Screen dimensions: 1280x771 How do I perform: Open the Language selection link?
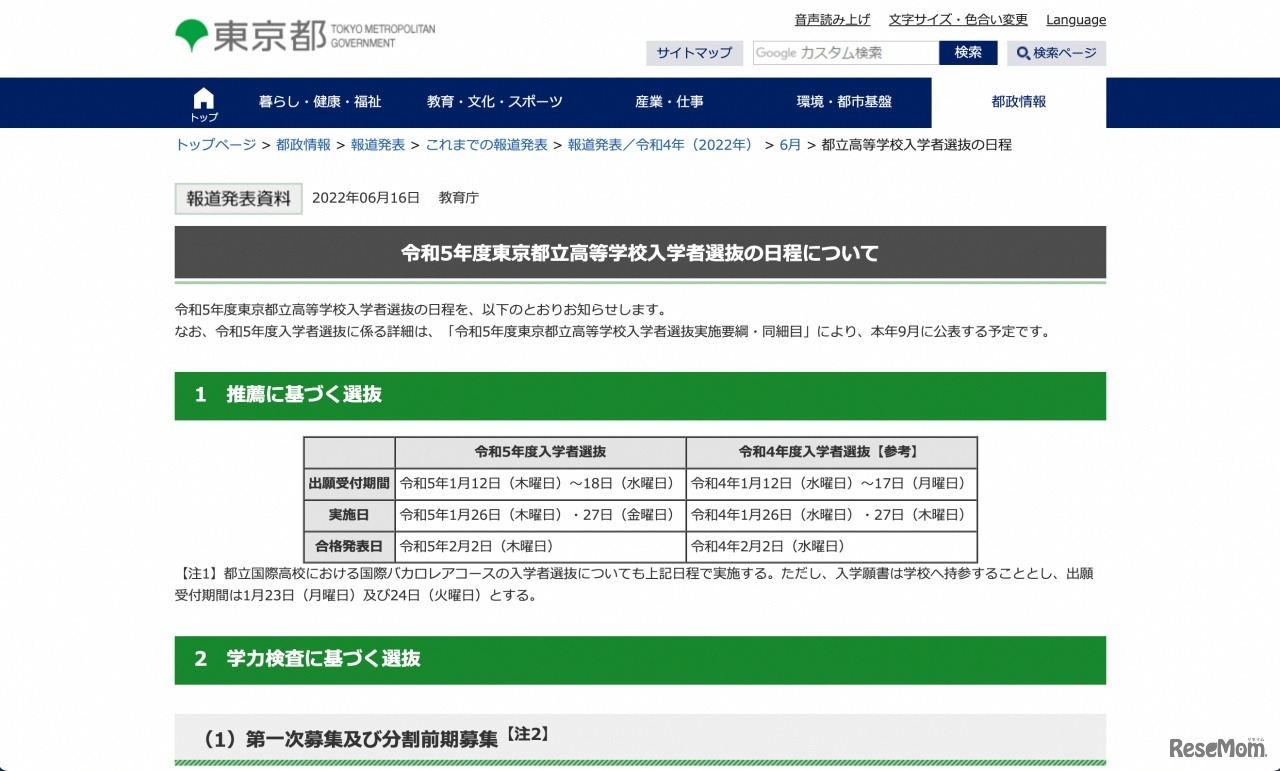pyautogui.click(x=1076, y=20)
